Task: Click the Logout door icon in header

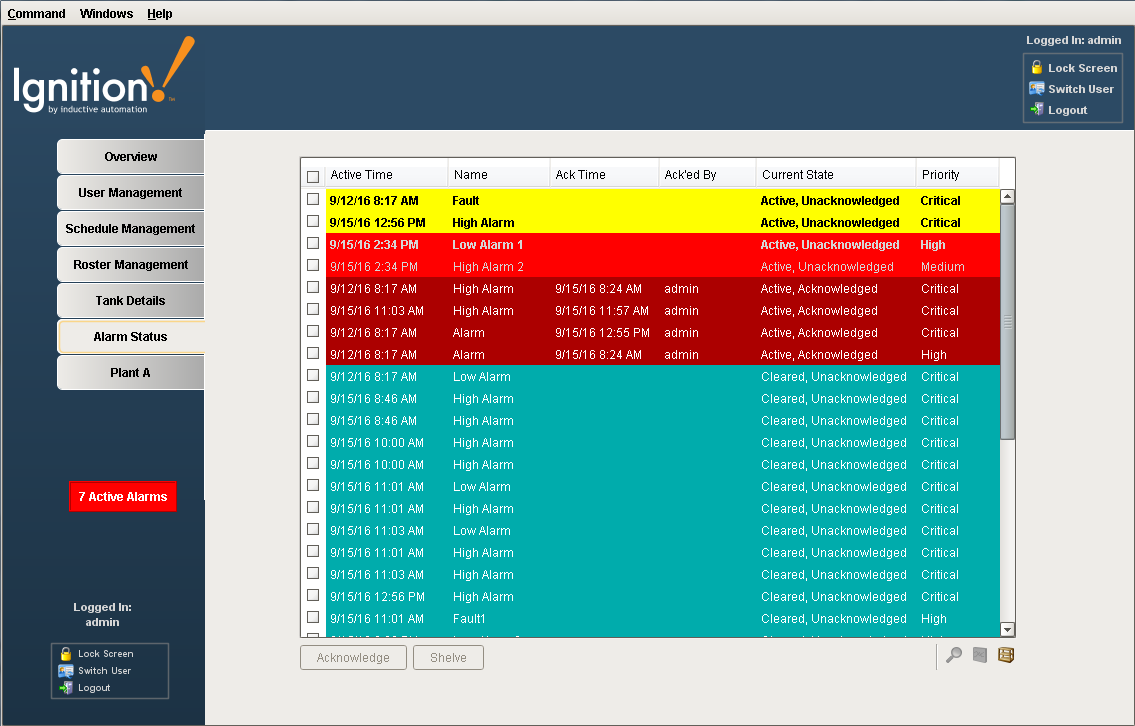Action: click(x=1037, y=109)
